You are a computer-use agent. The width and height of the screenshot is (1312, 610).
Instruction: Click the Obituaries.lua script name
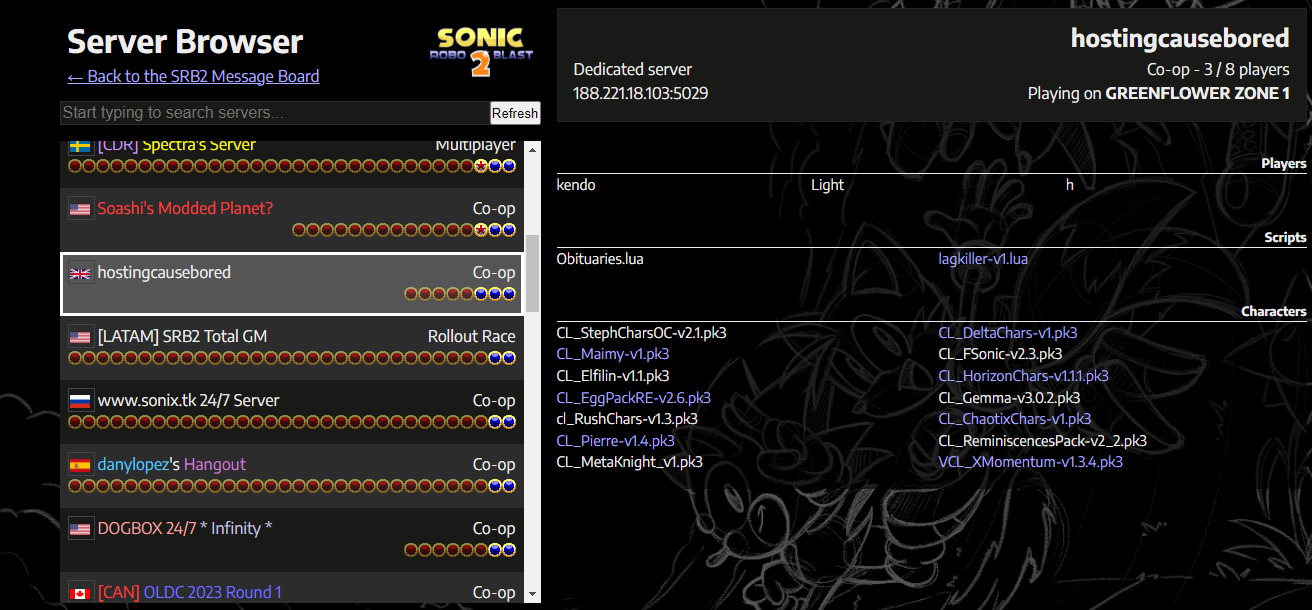click(x=600, y=259)
